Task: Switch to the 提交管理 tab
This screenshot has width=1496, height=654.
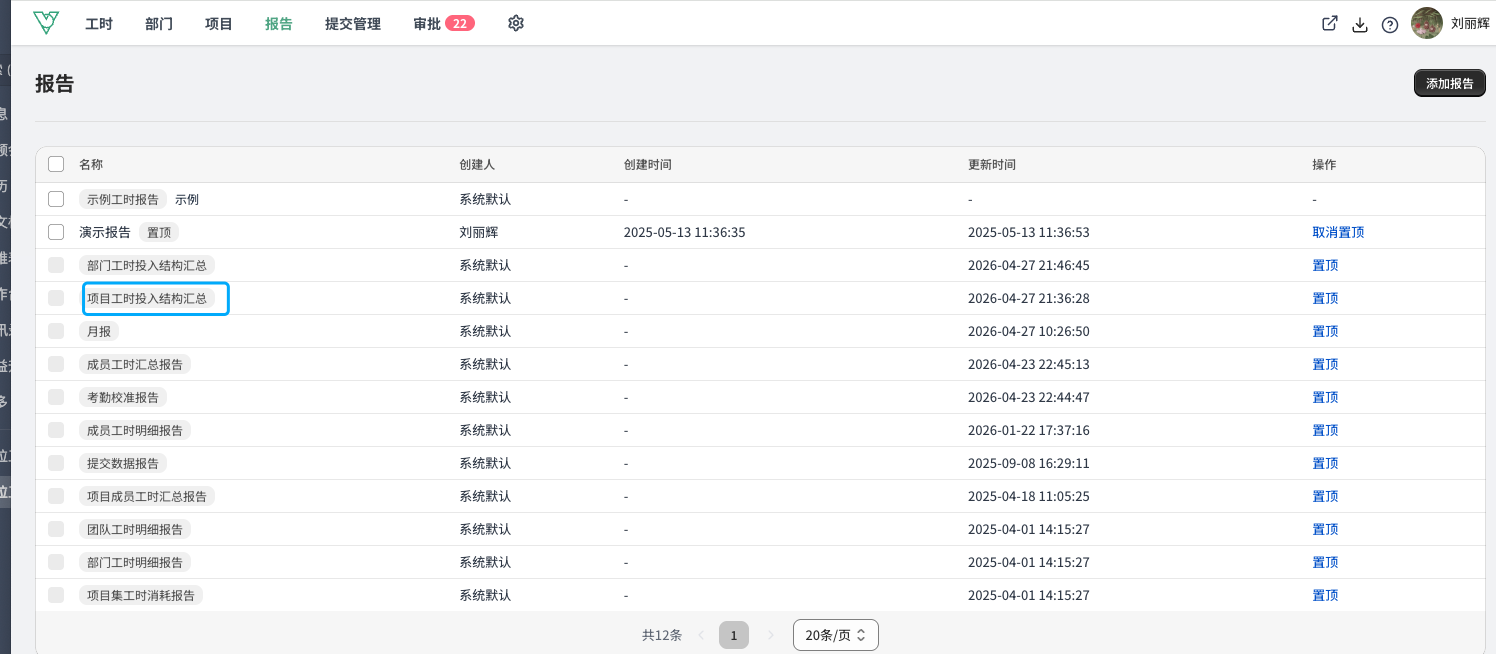Action: 353,23
